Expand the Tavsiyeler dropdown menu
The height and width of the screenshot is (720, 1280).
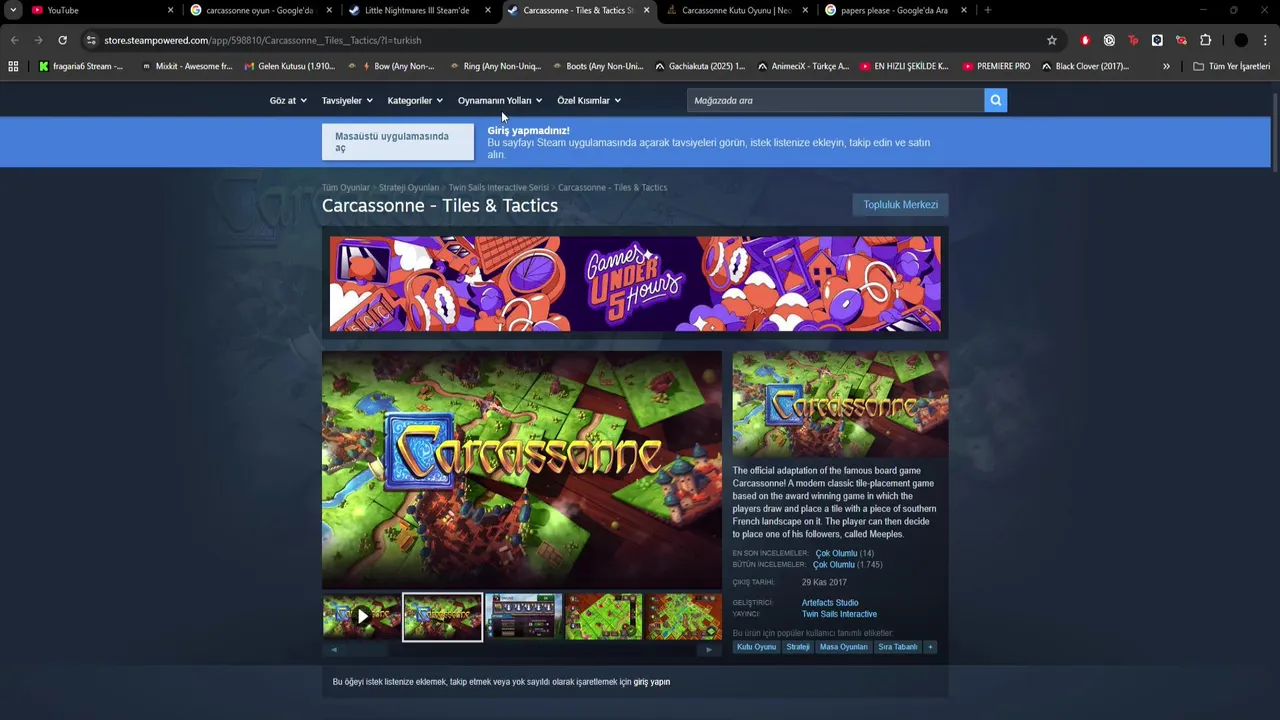coord(347,100)
